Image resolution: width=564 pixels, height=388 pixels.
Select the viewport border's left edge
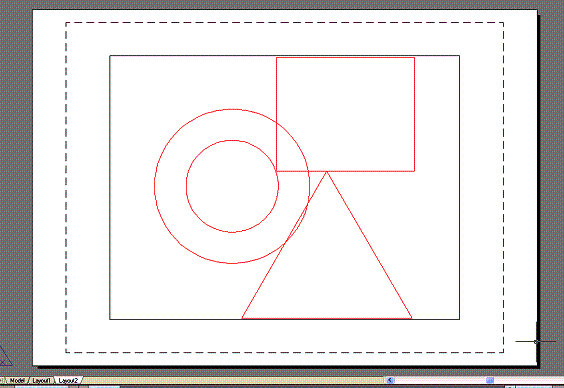[110, 187]
